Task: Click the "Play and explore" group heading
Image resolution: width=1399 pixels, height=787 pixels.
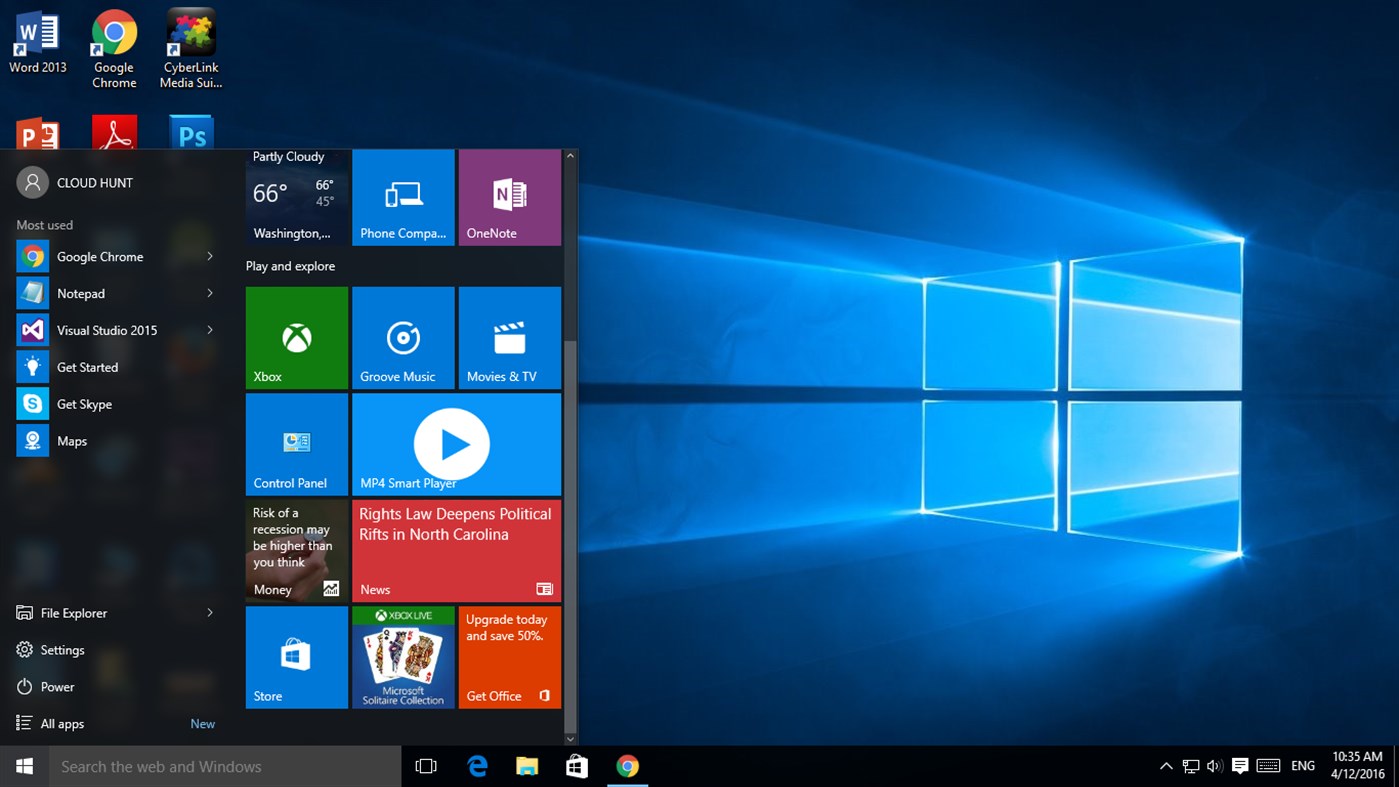Action: coord(290,266)
